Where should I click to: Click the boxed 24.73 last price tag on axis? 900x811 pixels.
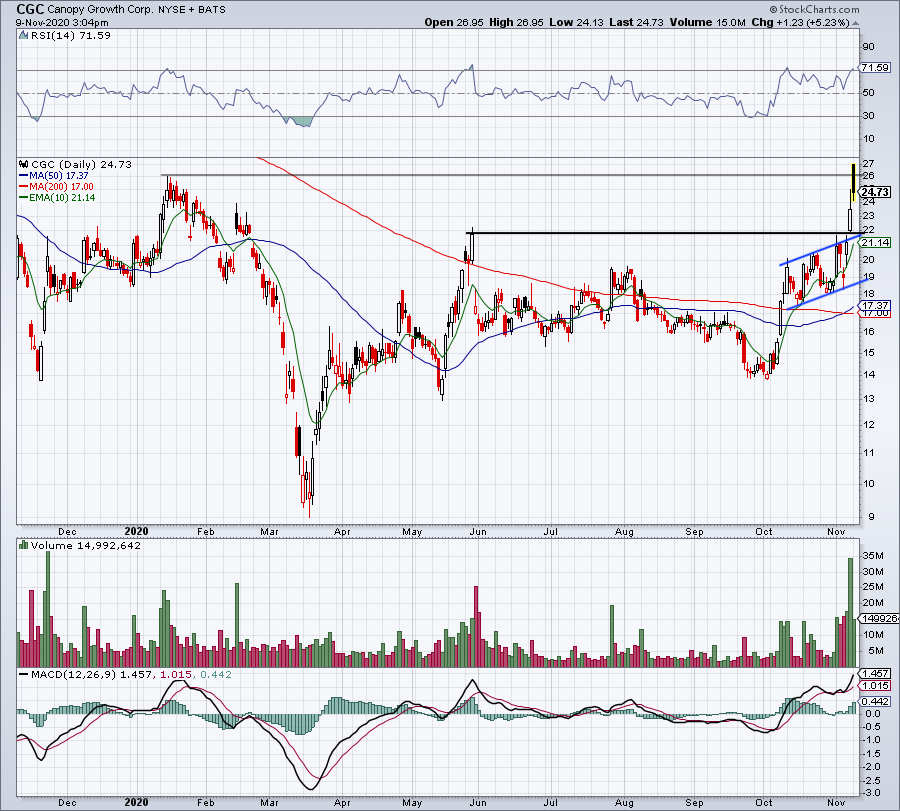(876, 192)
